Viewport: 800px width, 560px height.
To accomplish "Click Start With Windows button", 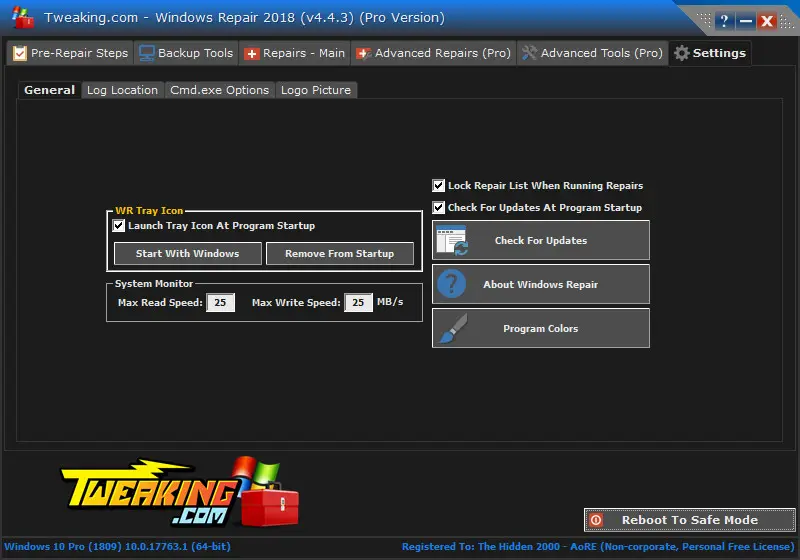I will [x=188, y=253].
